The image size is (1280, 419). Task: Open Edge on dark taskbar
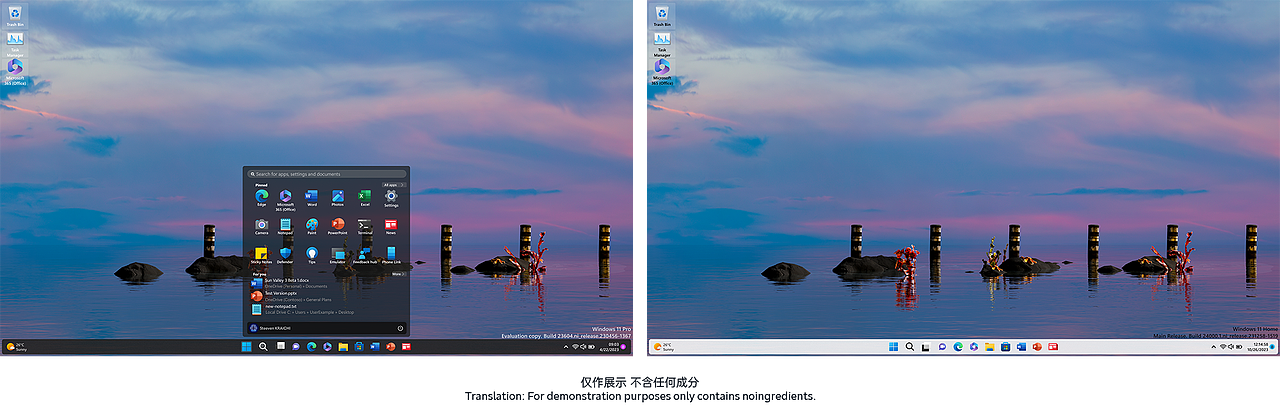click(312, 347)
